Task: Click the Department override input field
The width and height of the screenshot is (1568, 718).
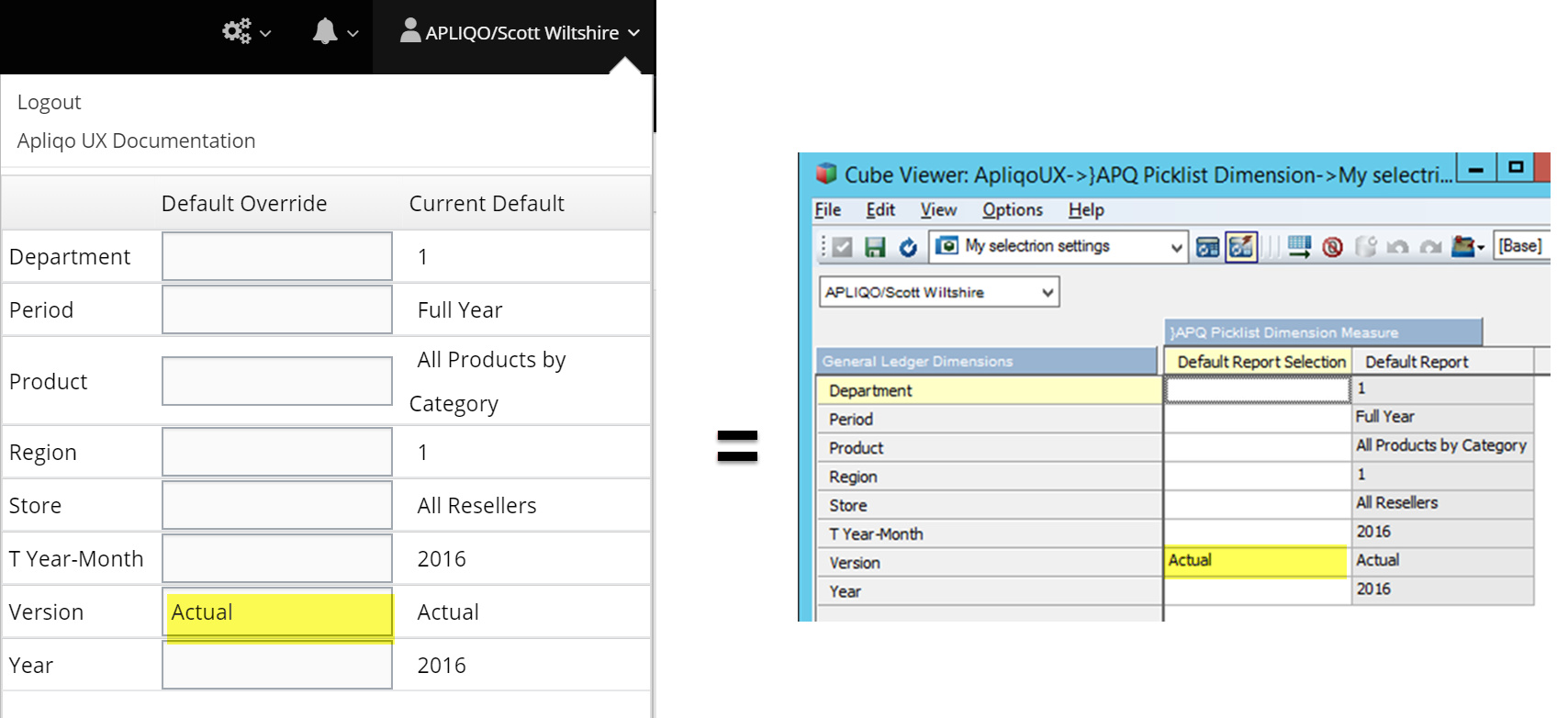Action: click(x=277, y=256)
